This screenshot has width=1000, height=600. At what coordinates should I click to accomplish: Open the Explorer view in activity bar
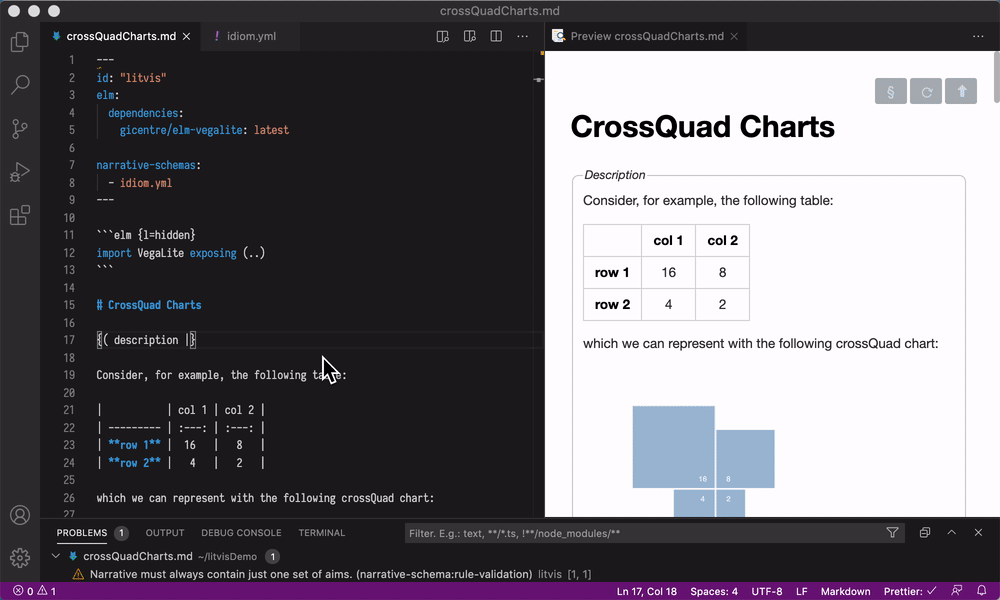20,42
